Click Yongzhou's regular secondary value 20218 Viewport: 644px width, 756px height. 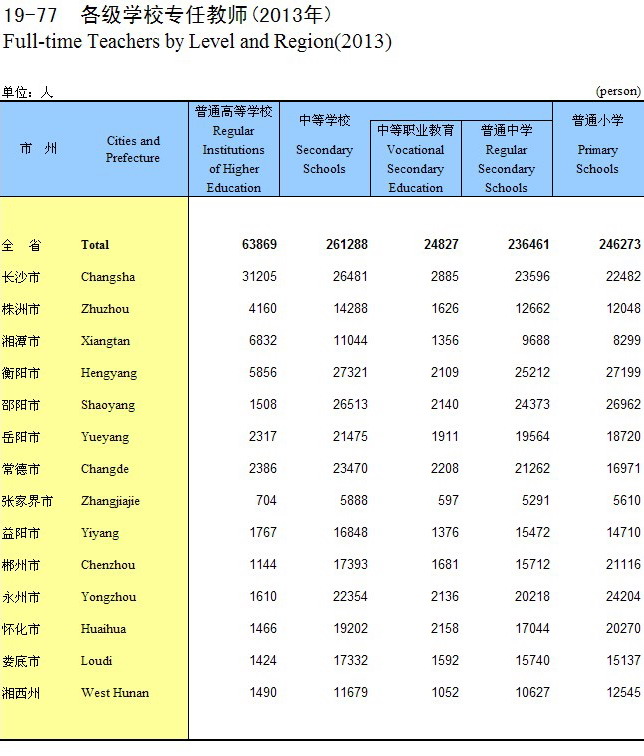tap(532, 596)
